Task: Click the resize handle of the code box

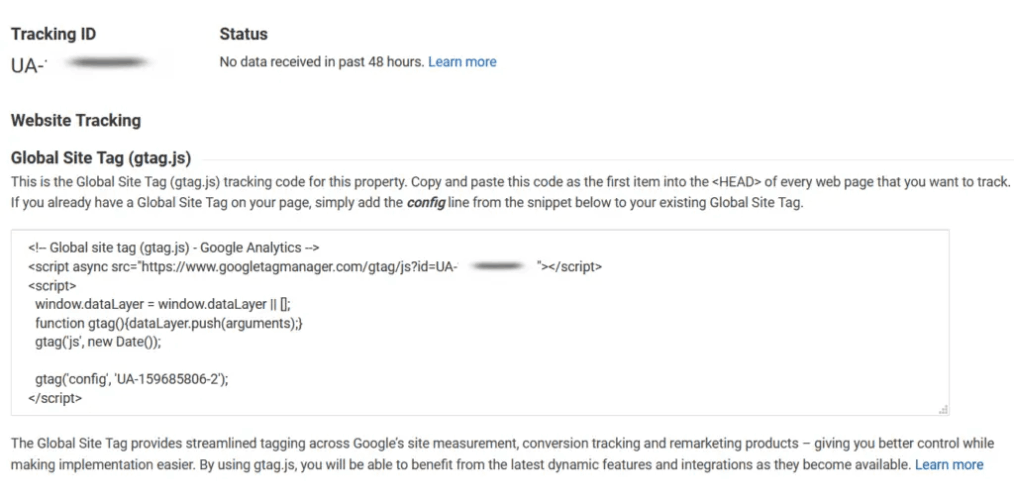Action: pos(944,409)
